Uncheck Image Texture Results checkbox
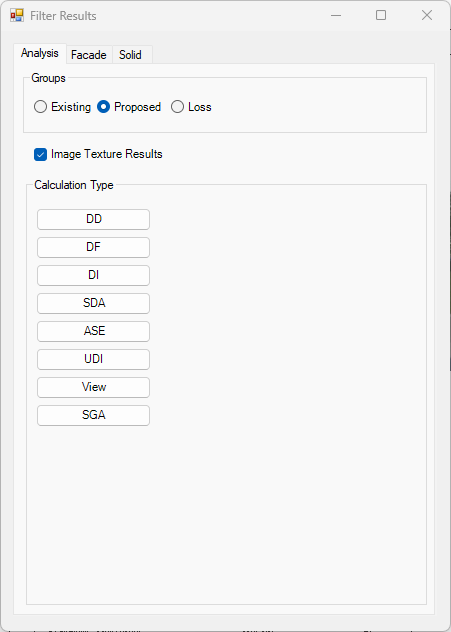451x632 pixels. 40,154
